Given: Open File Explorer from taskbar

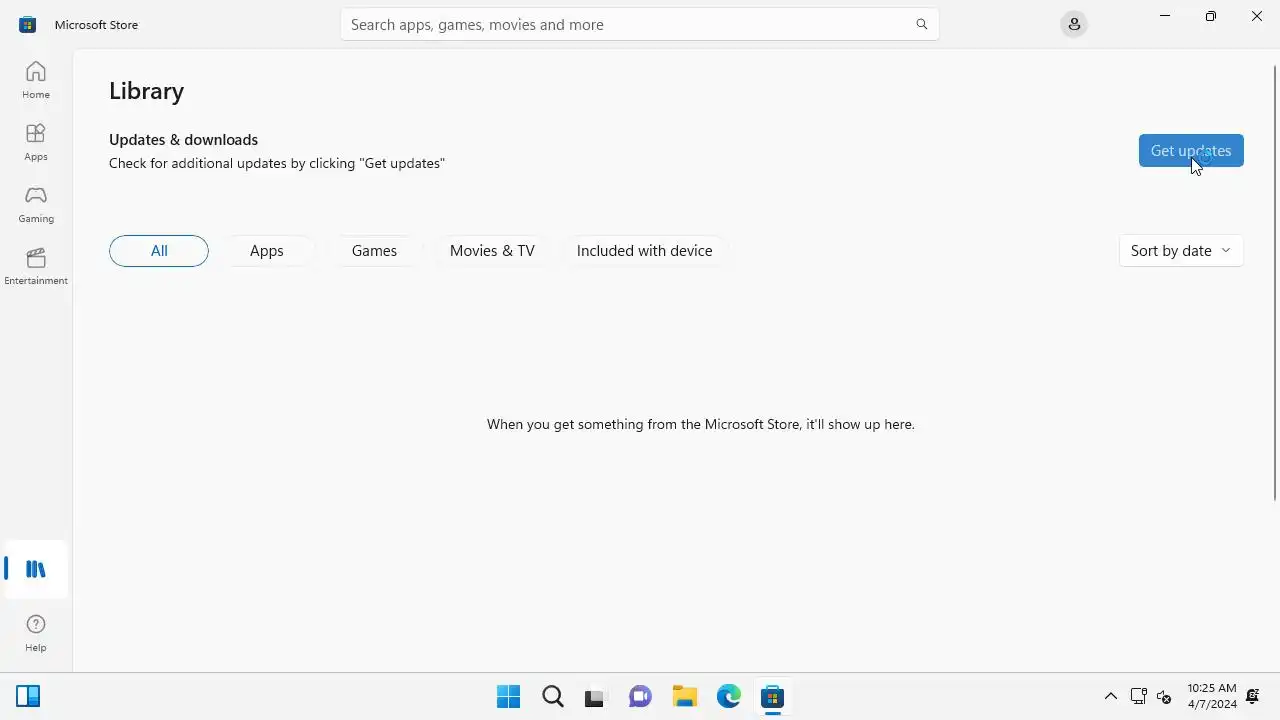Looking at the screenshot, I should (684, 696).
